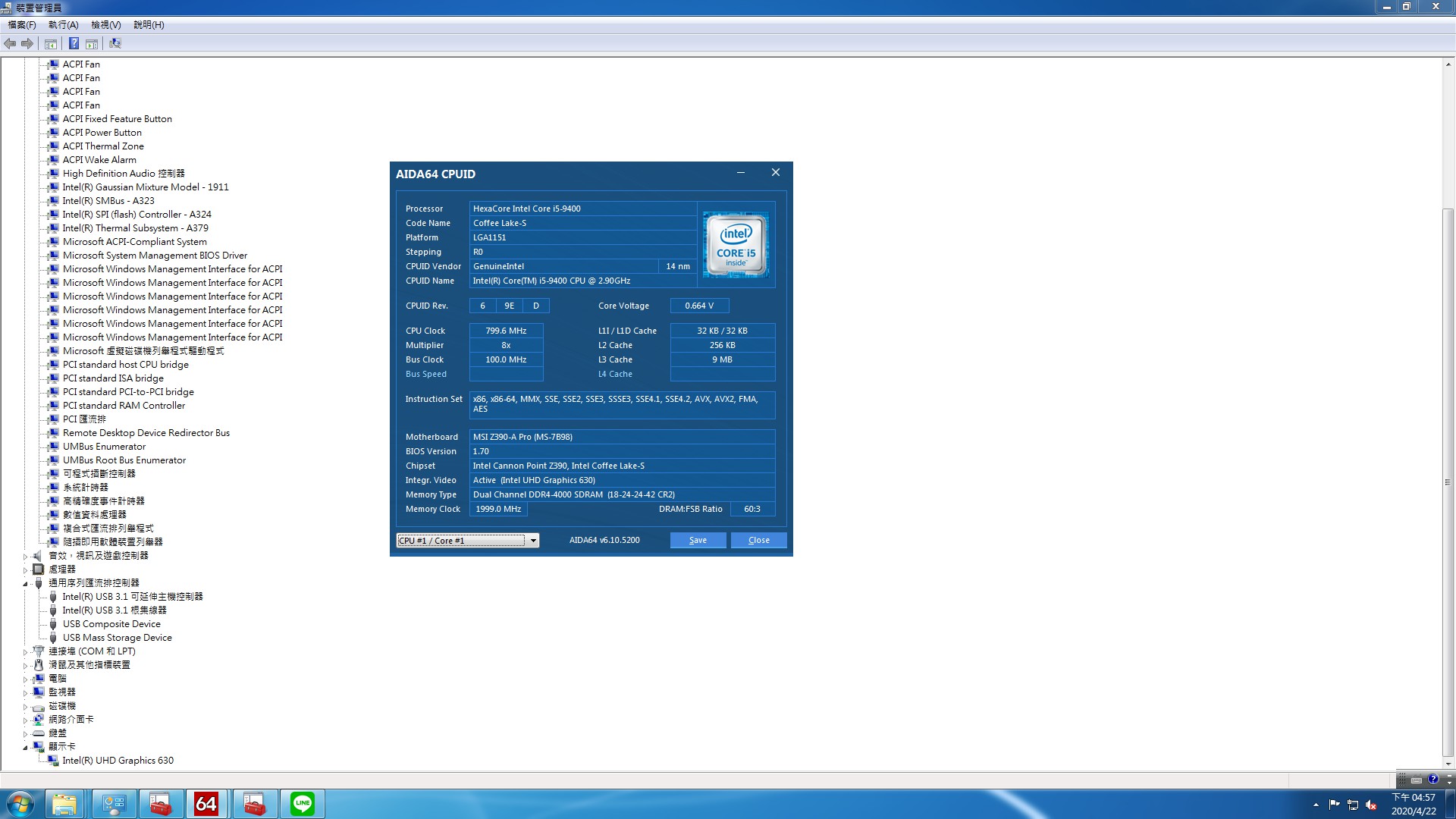The image size is (1456, 819).
Task: Collapse the 通用序列匯流排控制器 node
Action: click(25, 584)
